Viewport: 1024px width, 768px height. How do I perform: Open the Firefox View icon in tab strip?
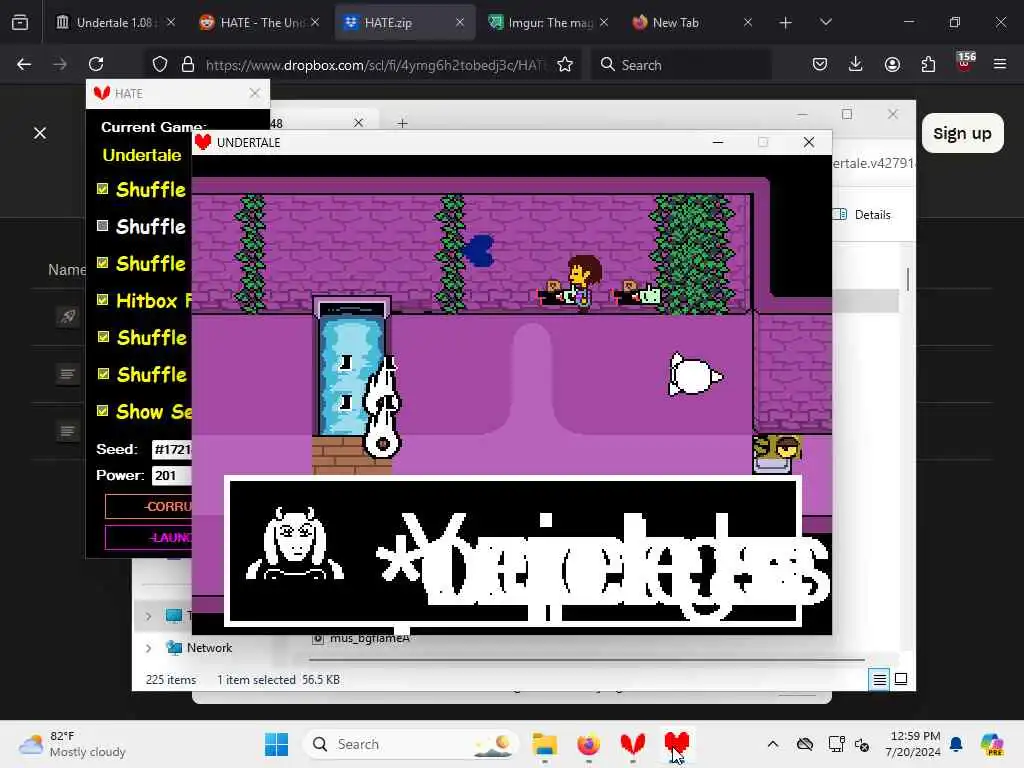(20, 23)
